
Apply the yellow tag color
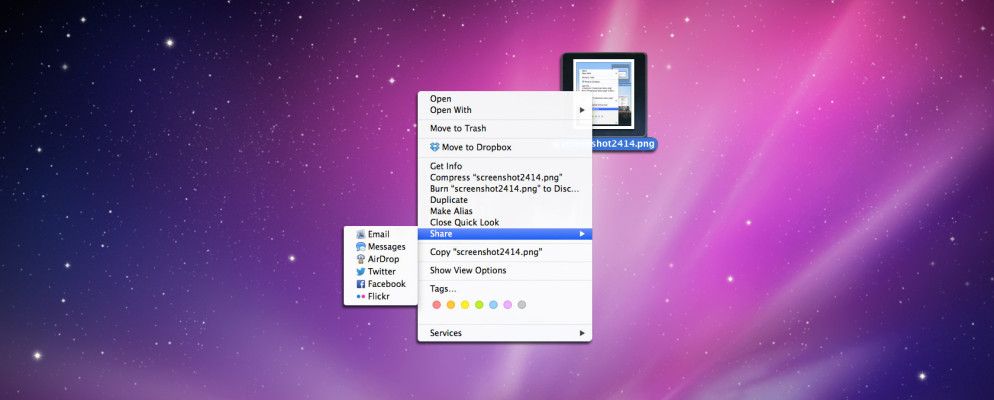(465, 305)
